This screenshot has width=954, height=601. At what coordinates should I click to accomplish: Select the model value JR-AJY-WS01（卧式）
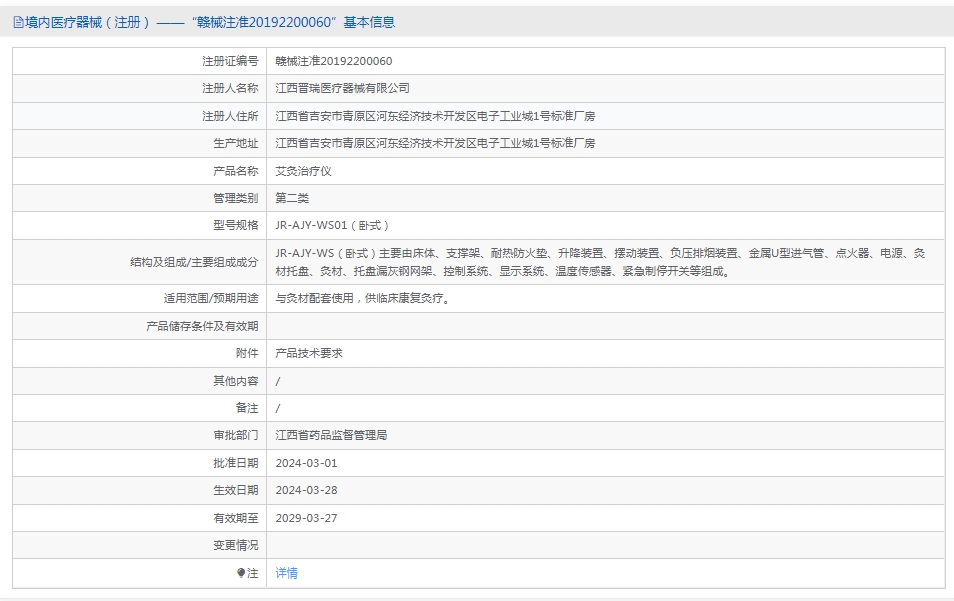click(333, 225)
